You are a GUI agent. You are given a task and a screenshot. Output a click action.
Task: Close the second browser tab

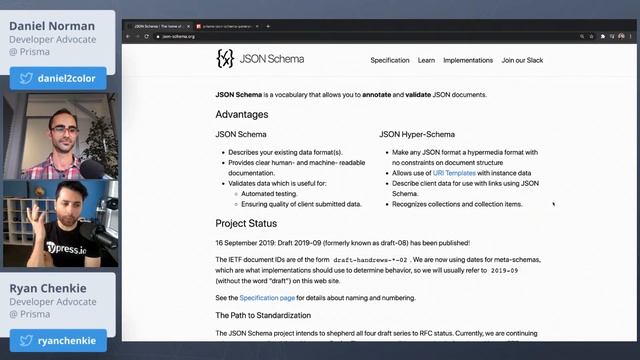coord(257,27)
